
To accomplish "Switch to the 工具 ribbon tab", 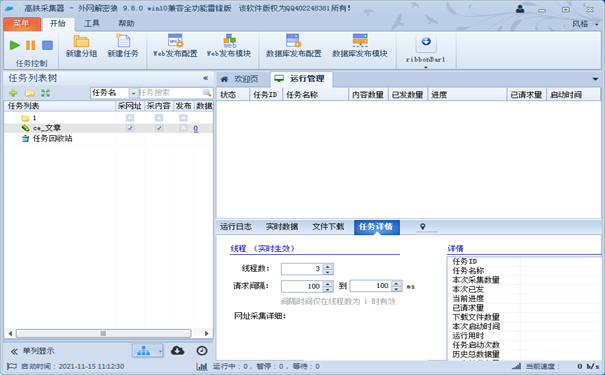I will click(x=92, y=24).
